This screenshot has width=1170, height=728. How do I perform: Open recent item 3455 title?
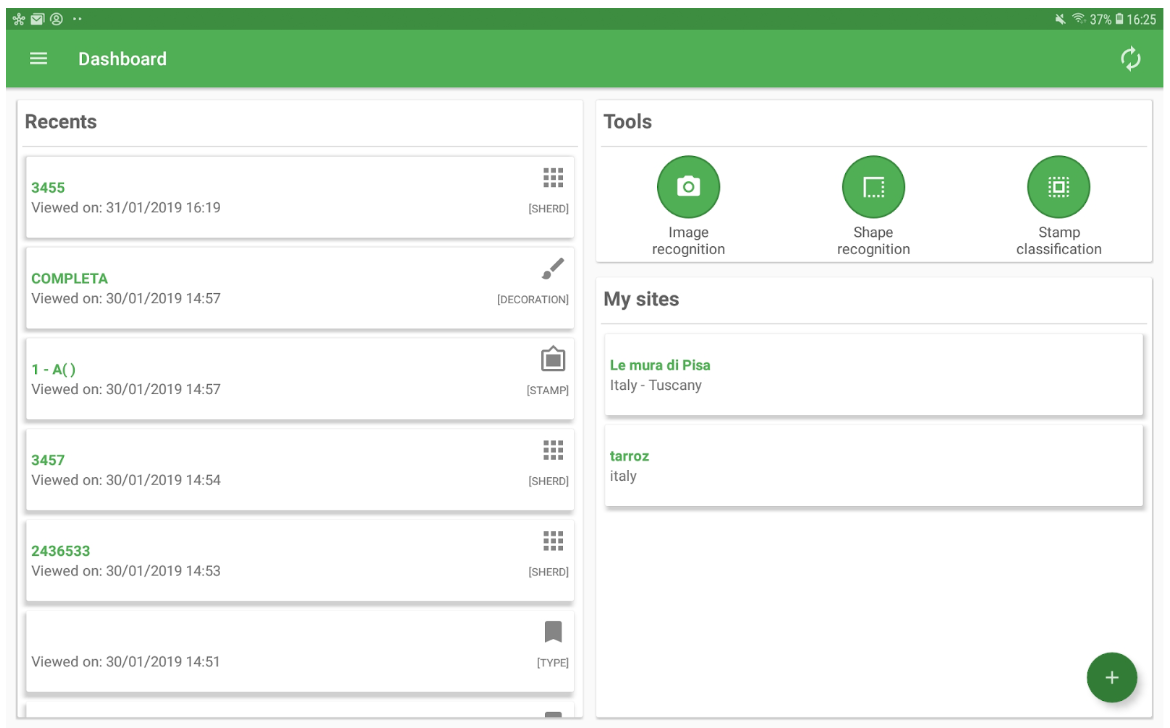(48, 188)
